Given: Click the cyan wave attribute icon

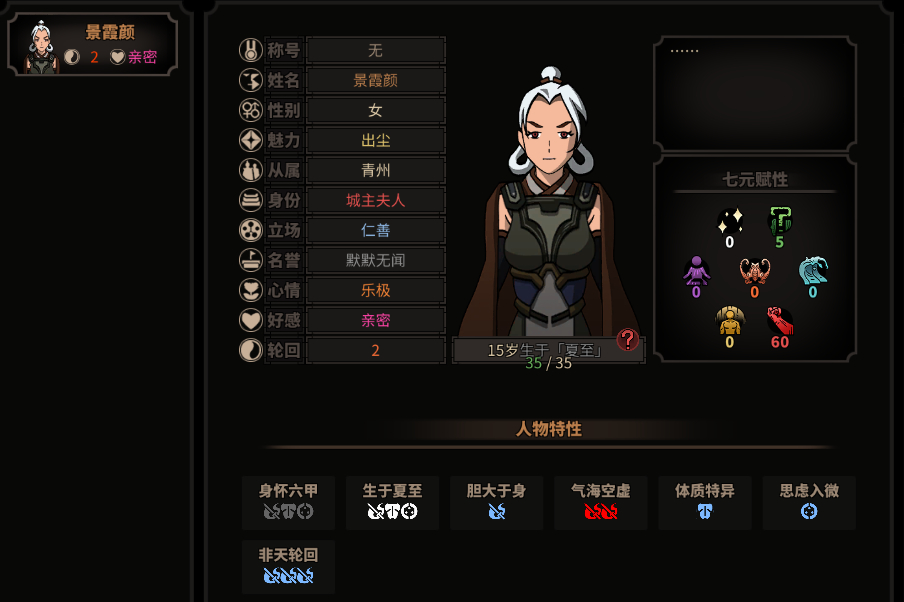Looking at the screenshot, I should tap(813, 271).
